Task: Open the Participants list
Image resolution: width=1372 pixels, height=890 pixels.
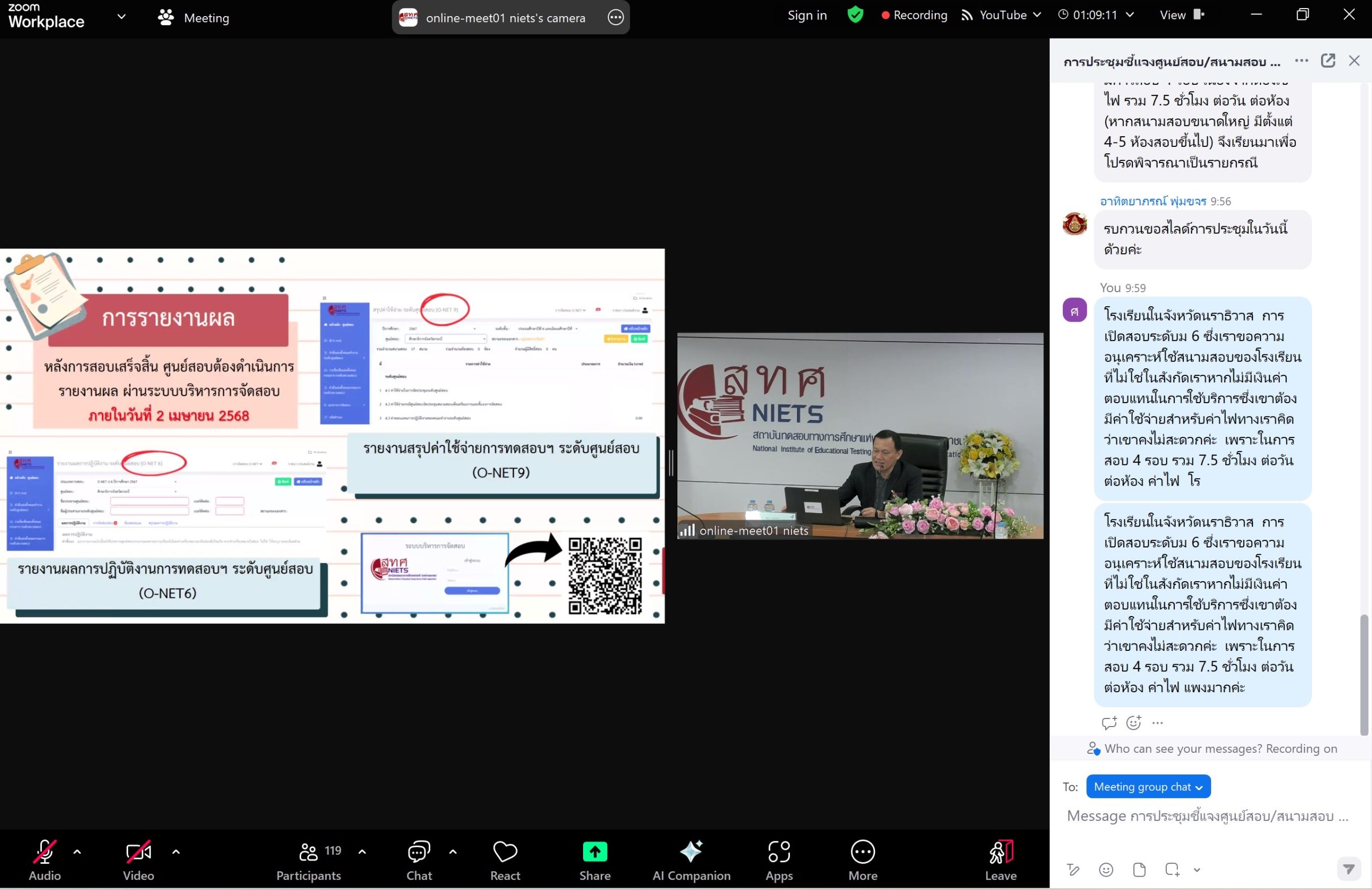Action: click(x=308, y=860)
